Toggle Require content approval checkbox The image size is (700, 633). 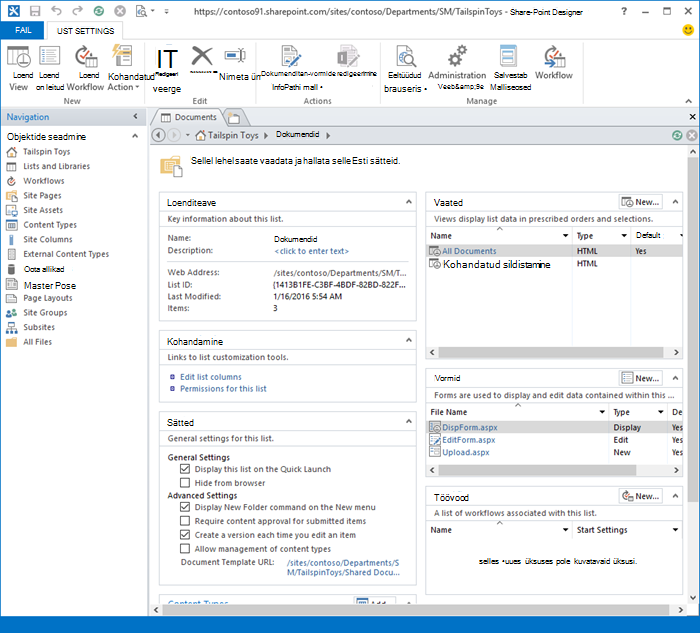[x=185, y=521]
